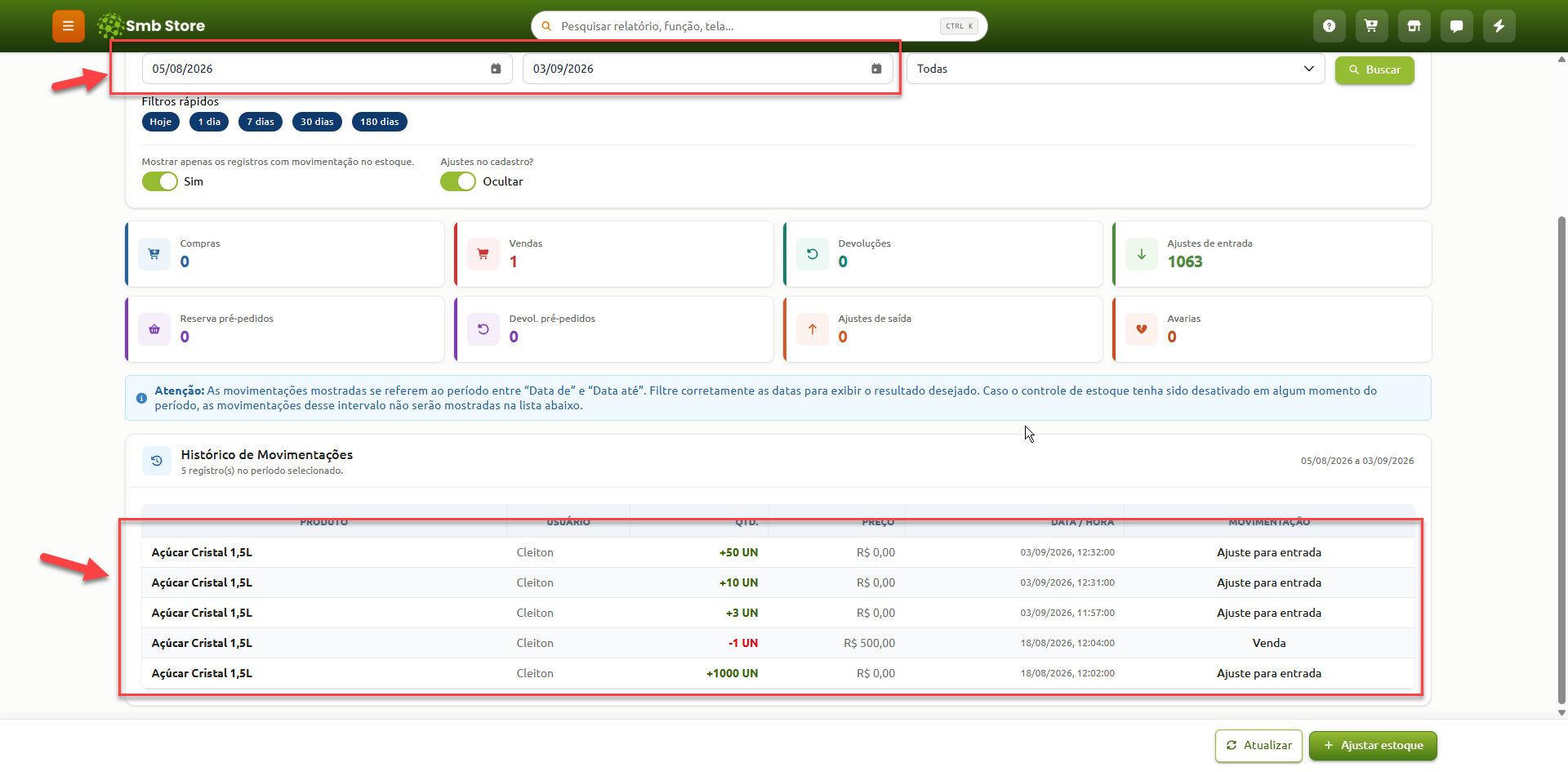The width and height of the screenshot is (1568, 772).
Task: Click the Vendas card cart icon
Action: click(483, 254)
